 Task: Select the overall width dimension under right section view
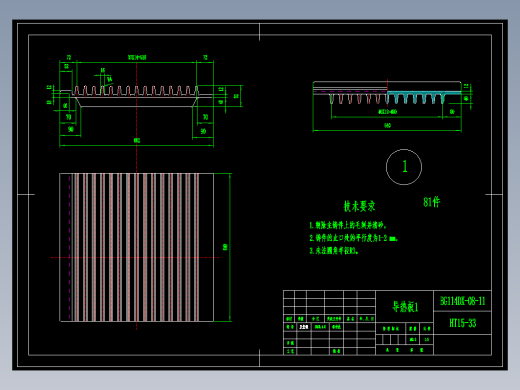[387, 126]
